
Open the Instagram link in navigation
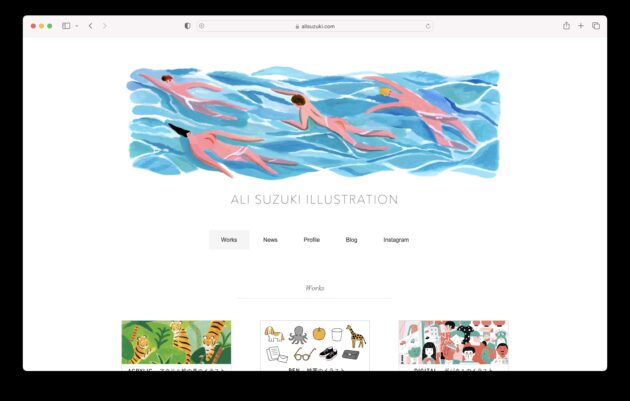pyautogui.click(x=396, y=239)
